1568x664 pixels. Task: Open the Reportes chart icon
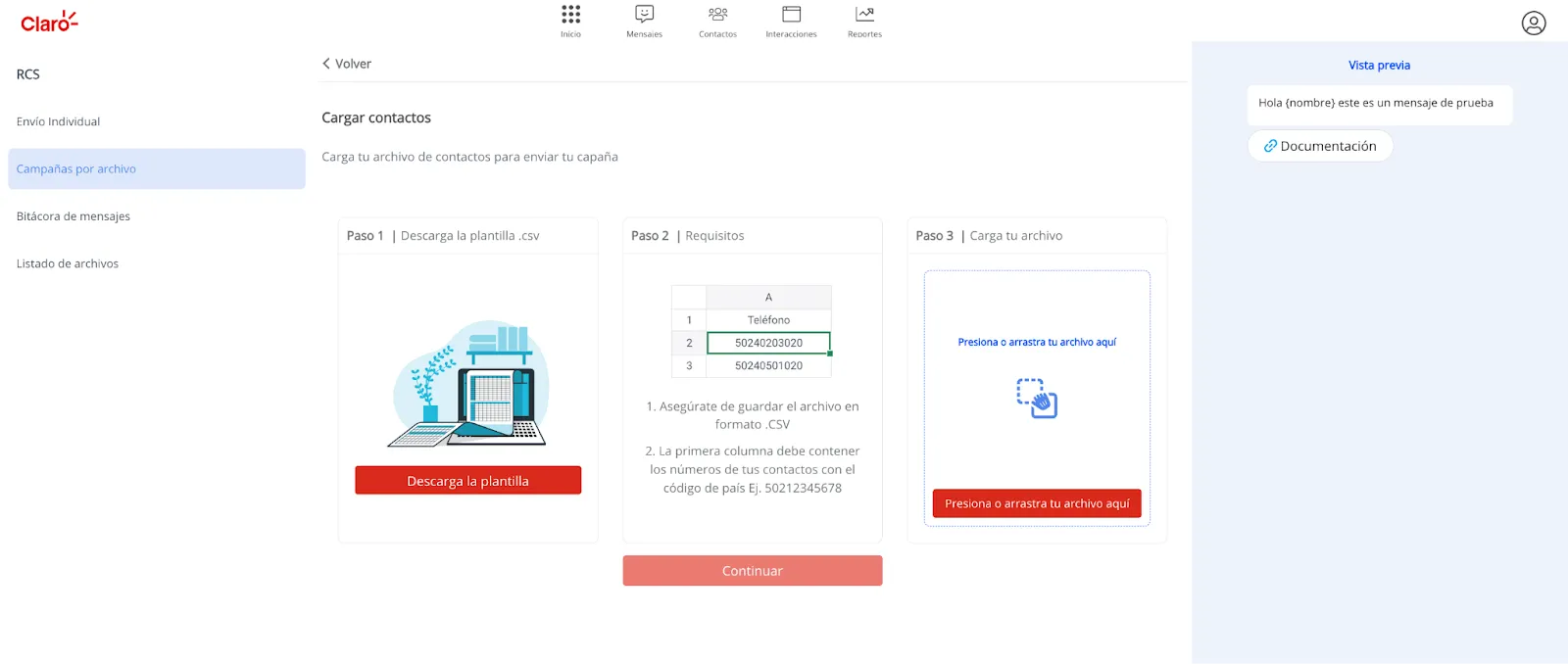point(864,15)
